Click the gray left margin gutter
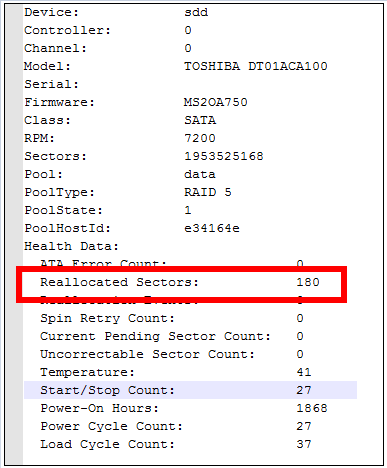 [x=14, y=234]
